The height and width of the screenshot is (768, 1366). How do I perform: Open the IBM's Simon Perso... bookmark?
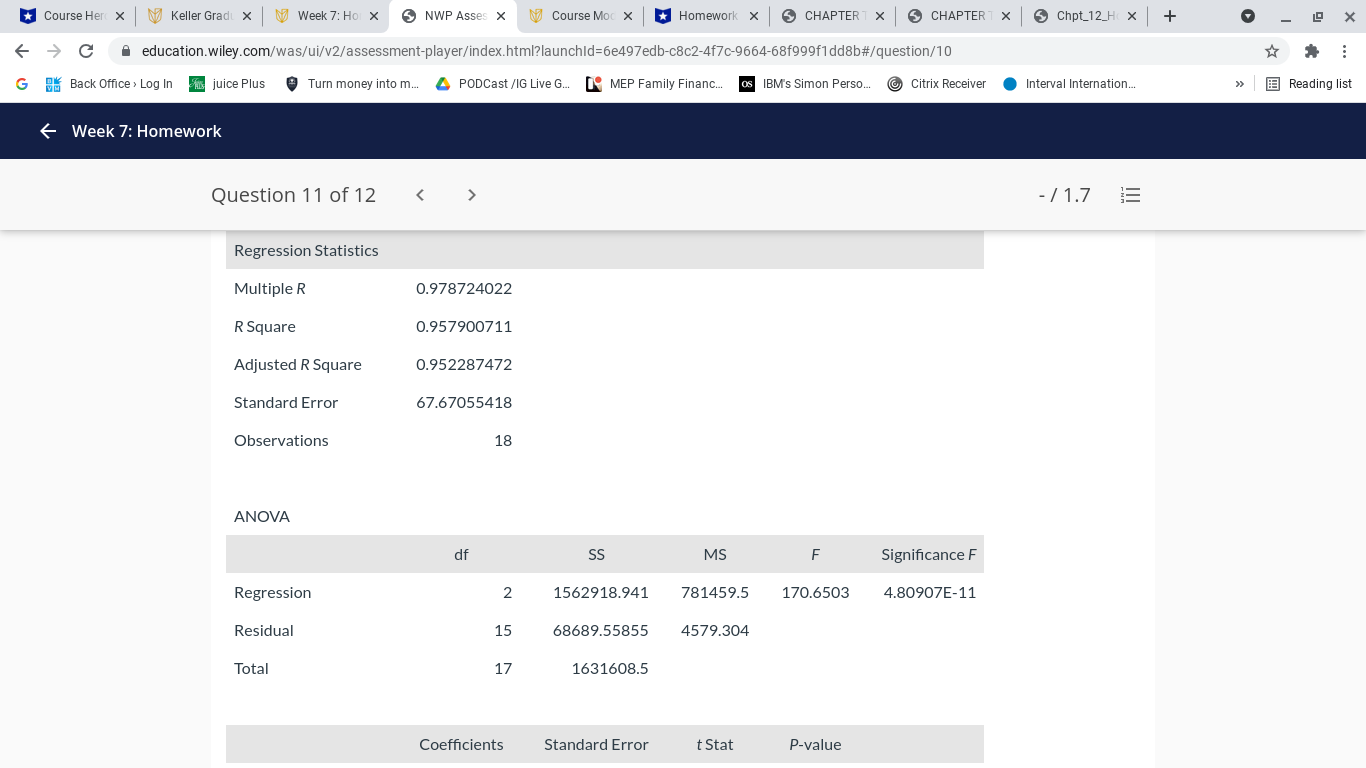[x=805, y=84]
